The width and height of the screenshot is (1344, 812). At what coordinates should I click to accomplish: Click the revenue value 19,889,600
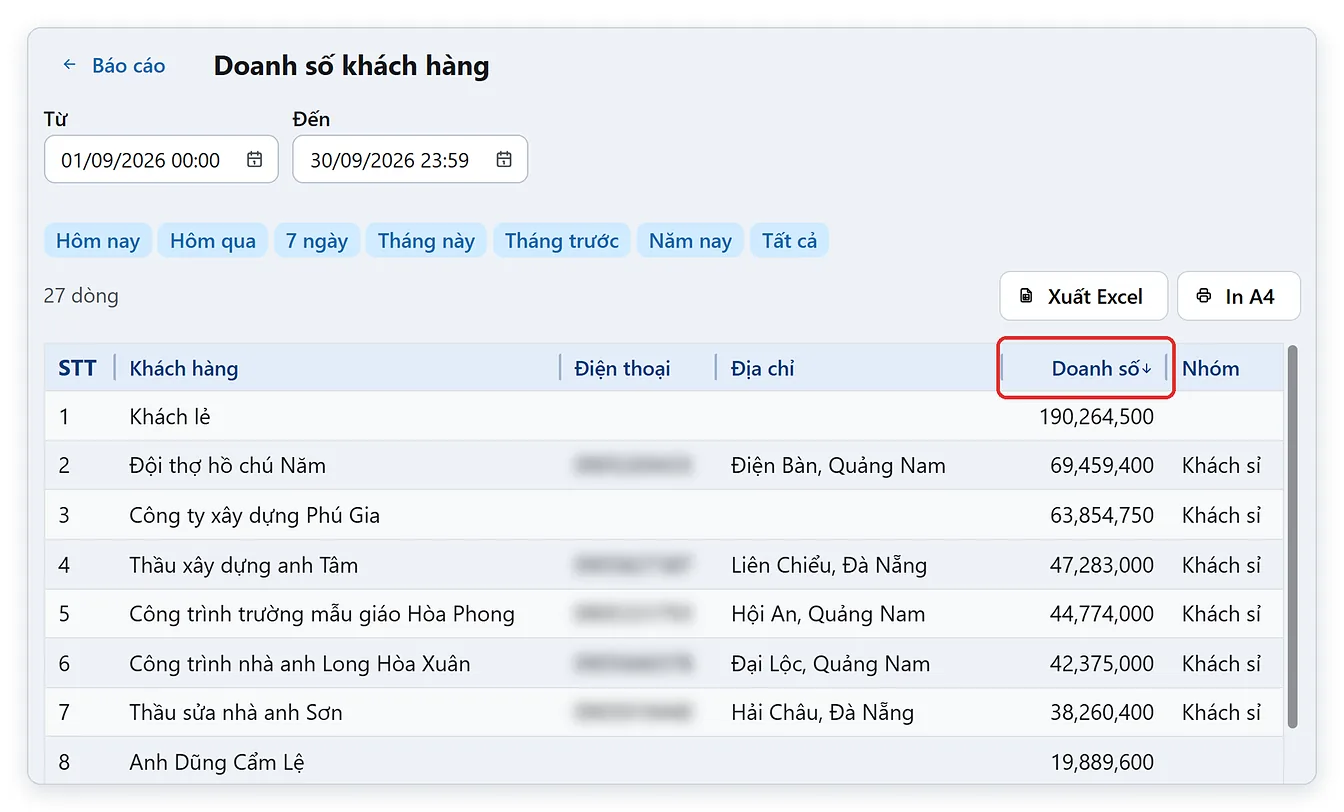point(1102,762)
